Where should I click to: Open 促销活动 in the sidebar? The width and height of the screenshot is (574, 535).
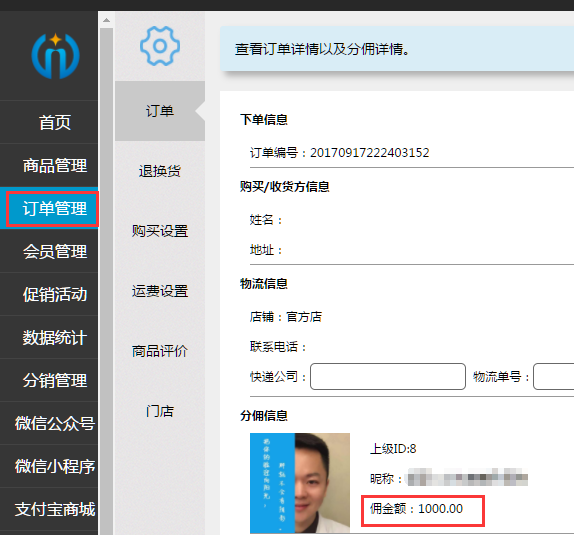click(55, 294)
